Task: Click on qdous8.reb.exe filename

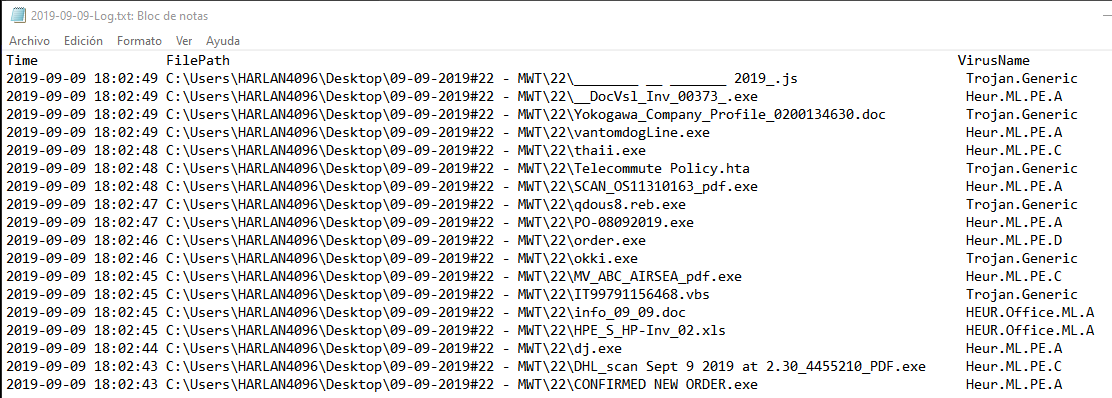Action: (630, 205)
